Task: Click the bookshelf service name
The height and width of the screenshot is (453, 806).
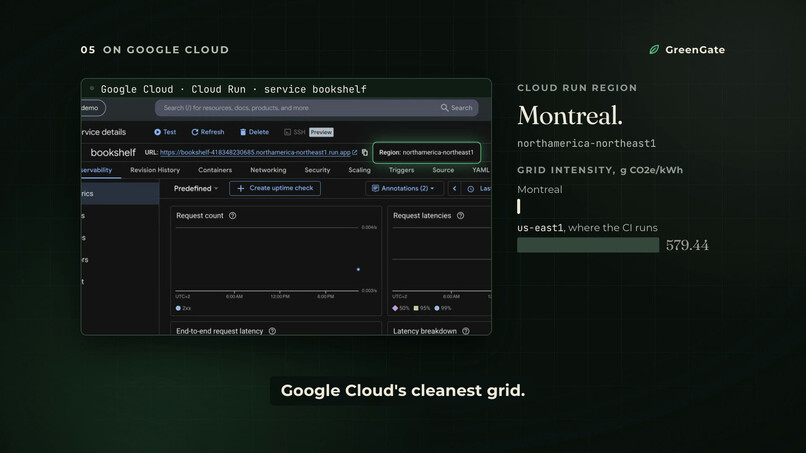Action: (113, 153)
